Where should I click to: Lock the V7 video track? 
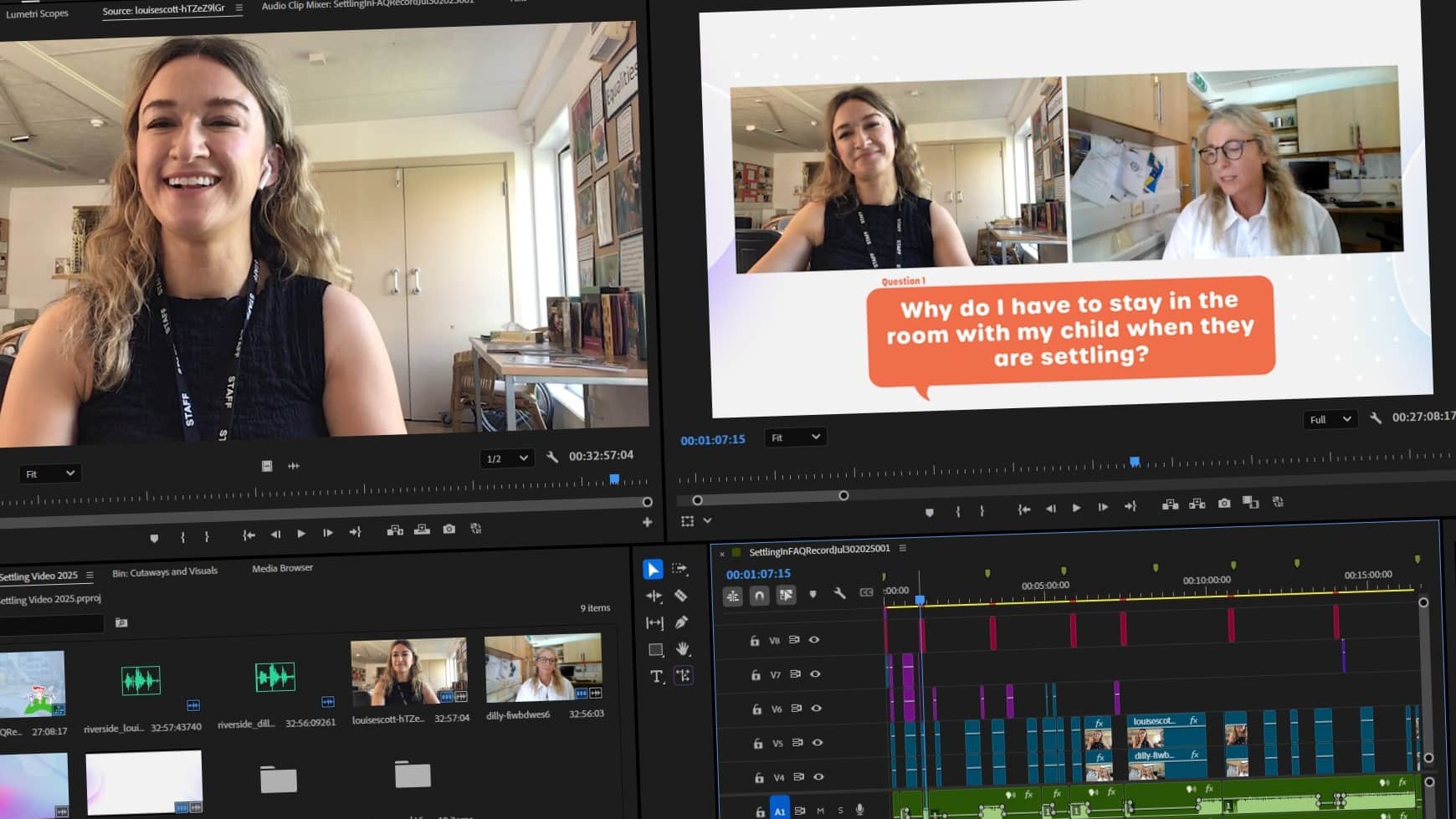pos(756,675)
